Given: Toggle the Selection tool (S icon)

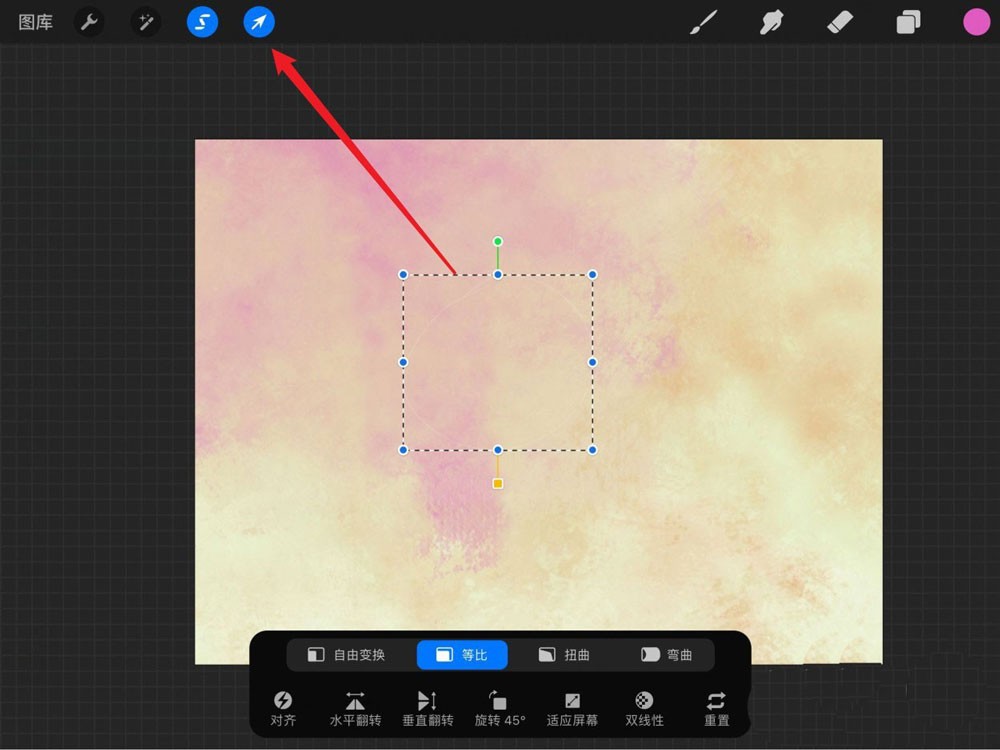Looking at the screenshot, I should click(x=202, y=22).
